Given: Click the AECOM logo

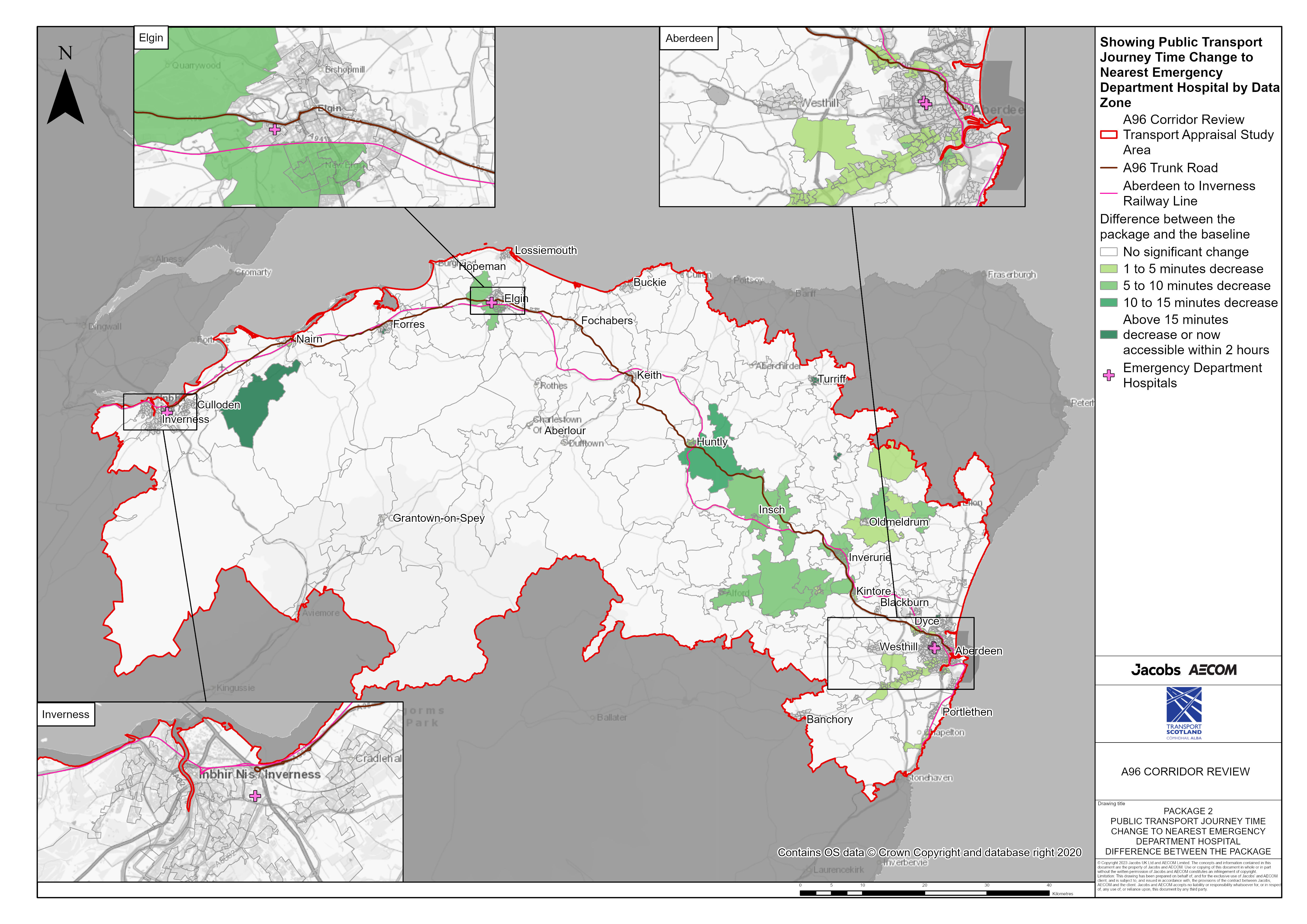Looking at the screenshot, I should (x=1213, y=670).
